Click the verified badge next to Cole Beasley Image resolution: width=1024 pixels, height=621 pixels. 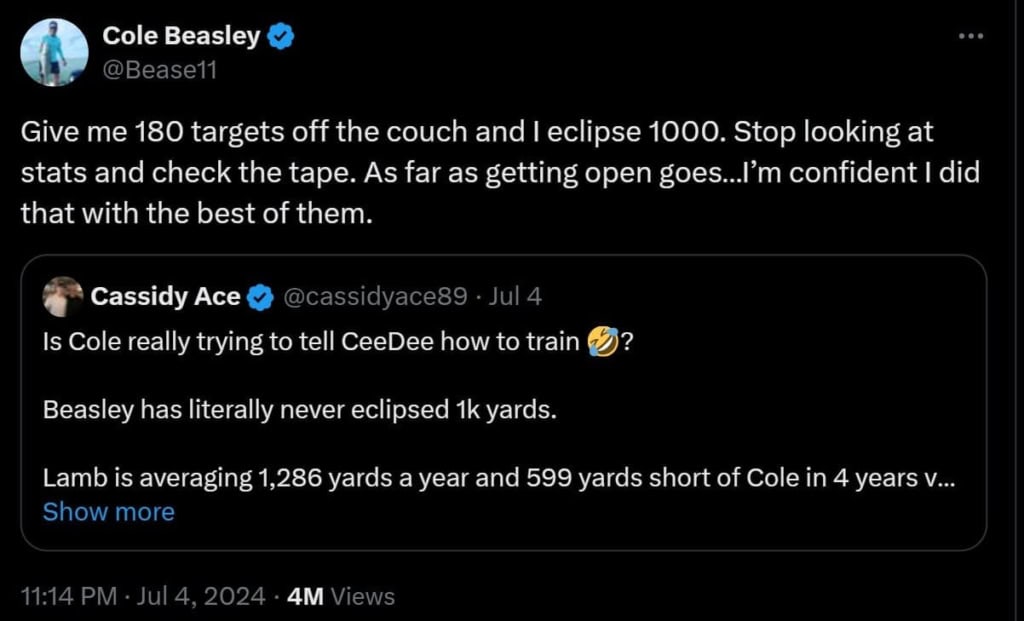pos(278,35)
